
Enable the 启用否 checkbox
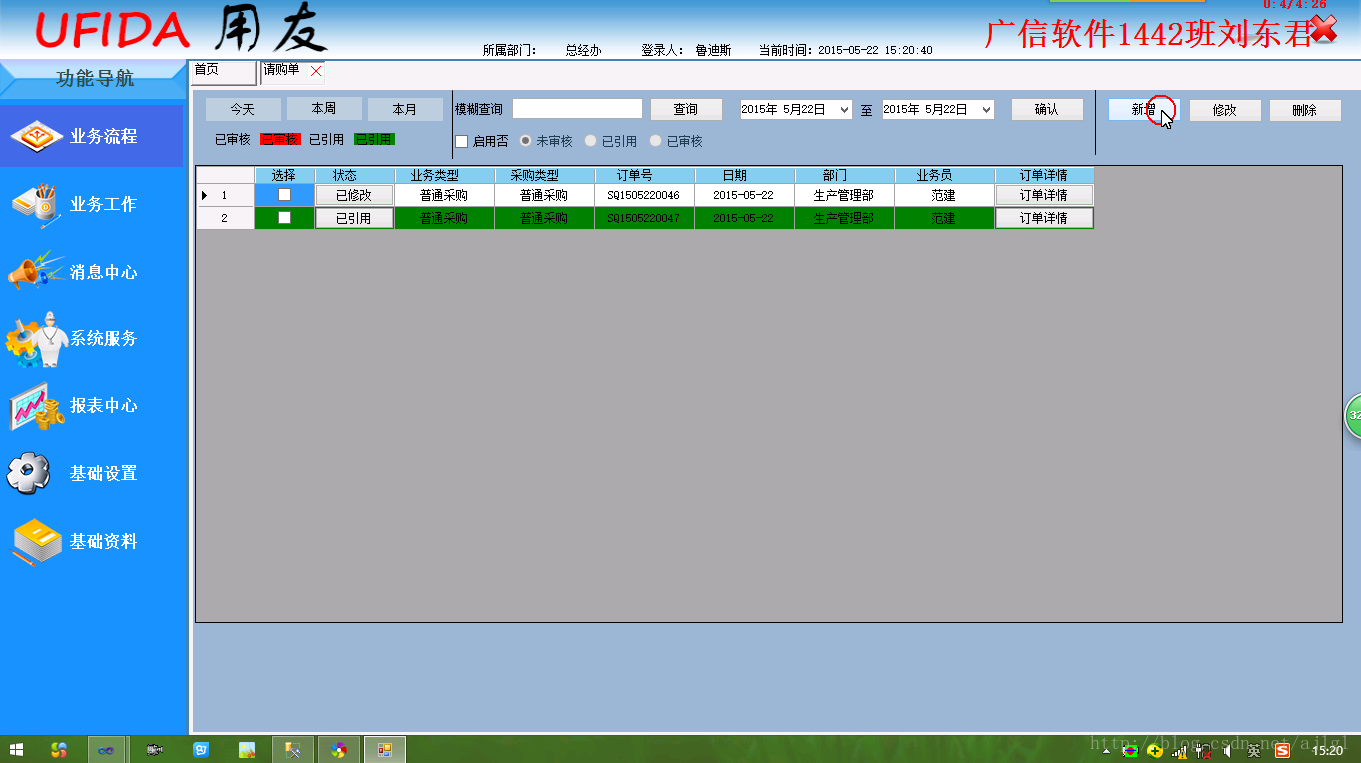click(462, 141)
